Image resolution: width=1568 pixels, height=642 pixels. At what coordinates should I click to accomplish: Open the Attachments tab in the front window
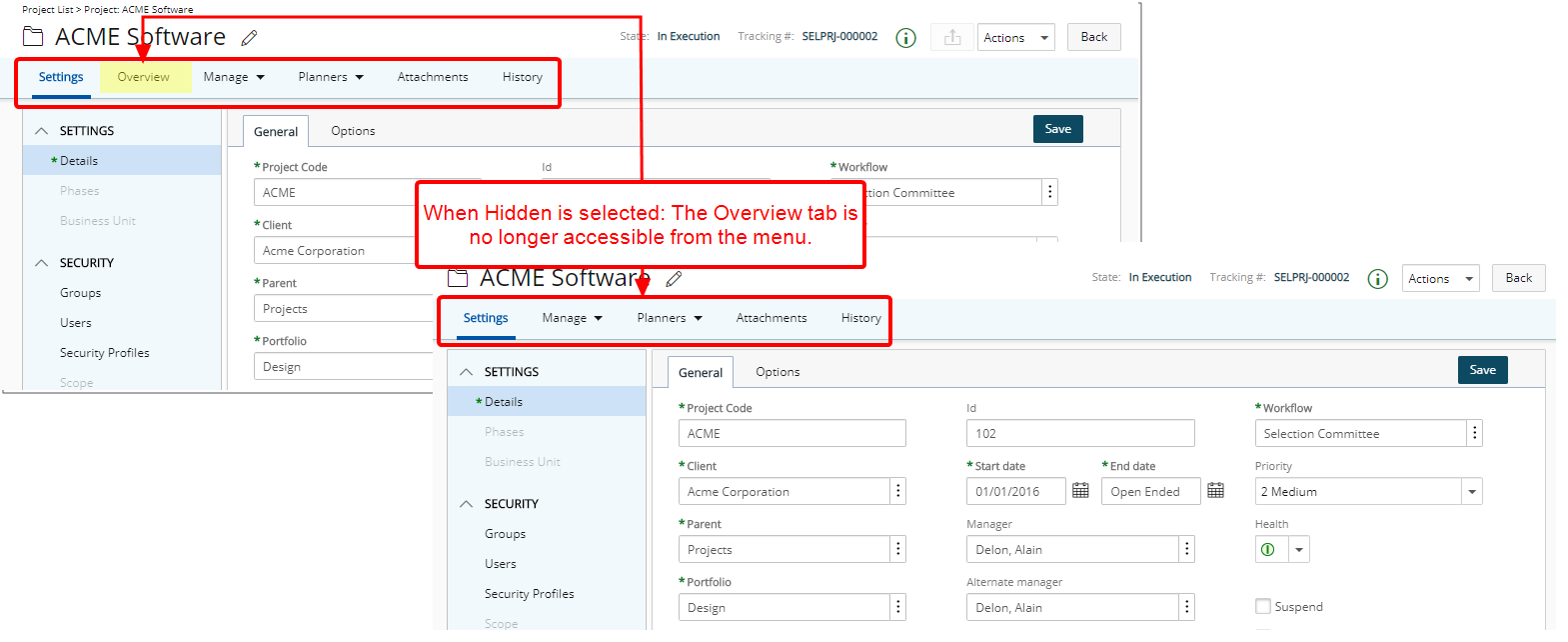tap(772, 318)
